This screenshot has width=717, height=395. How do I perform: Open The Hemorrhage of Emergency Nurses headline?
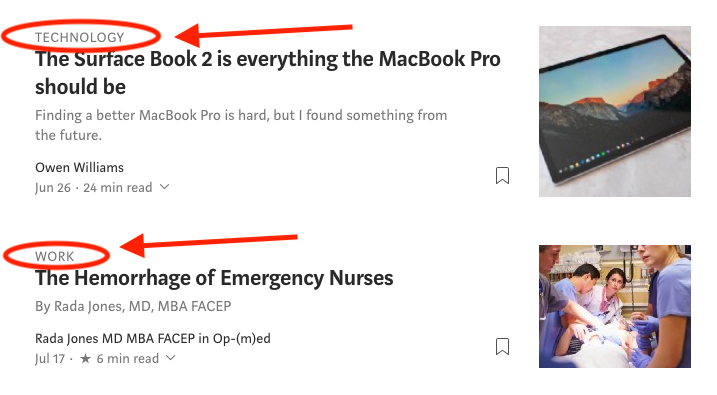click(x=214, y=278)
